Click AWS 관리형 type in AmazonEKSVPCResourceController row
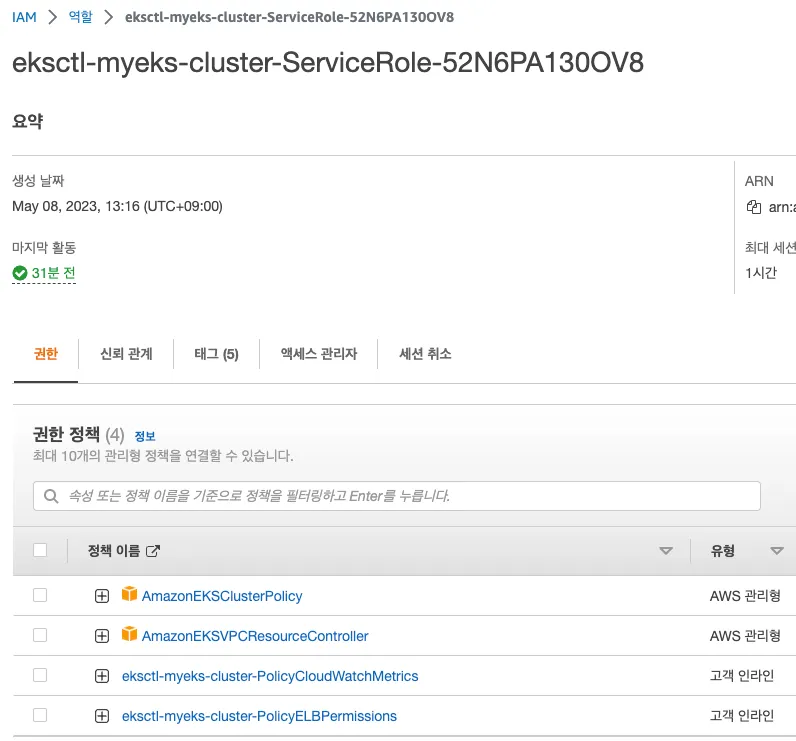 click(745, 636)
